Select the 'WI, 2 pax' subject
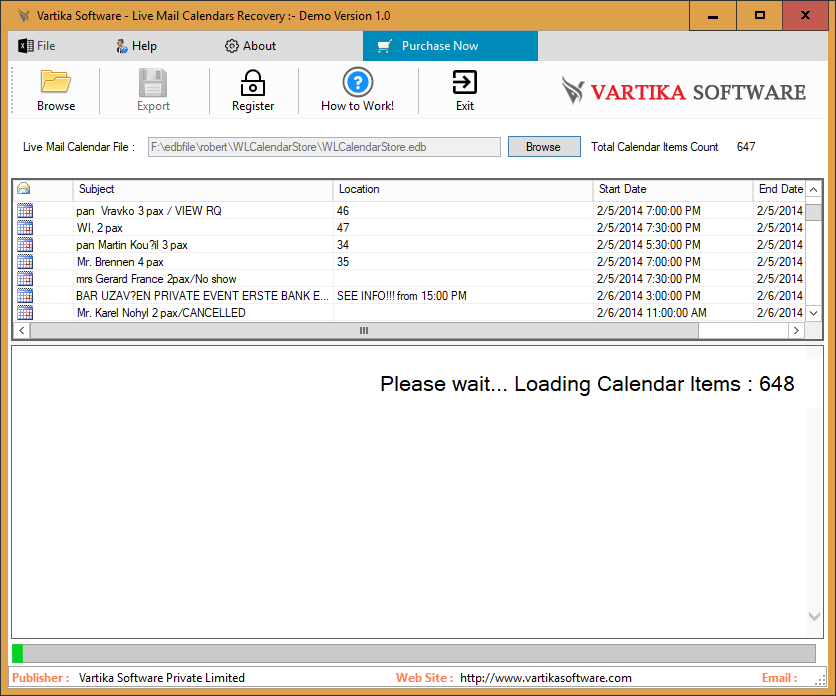836x696 pixels. tap(99, 228)
